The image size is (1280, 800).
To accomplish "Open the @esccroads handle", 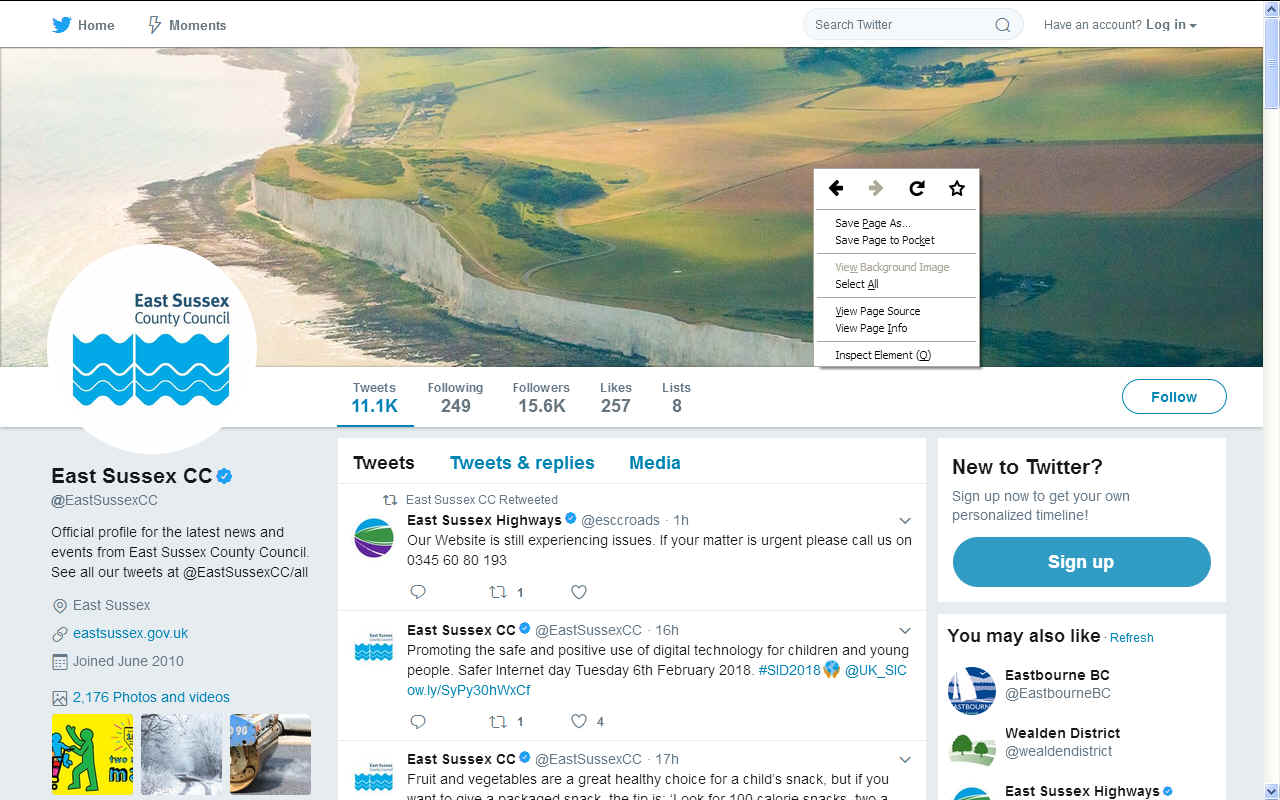I will [x=621, y=520].
